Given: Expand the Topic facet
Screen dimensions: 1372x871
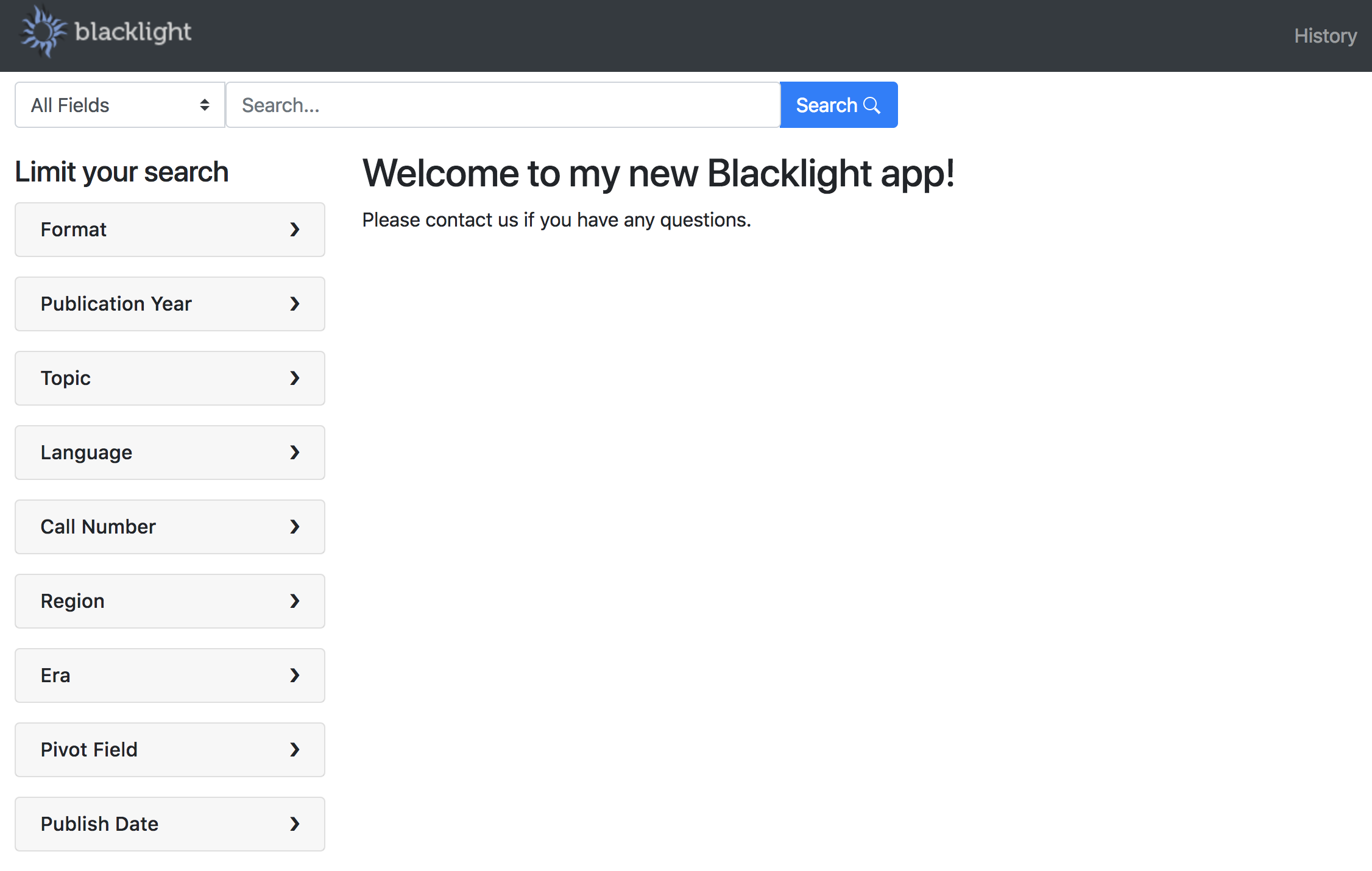Looking at the screenshot, I should tap(170, 378).
